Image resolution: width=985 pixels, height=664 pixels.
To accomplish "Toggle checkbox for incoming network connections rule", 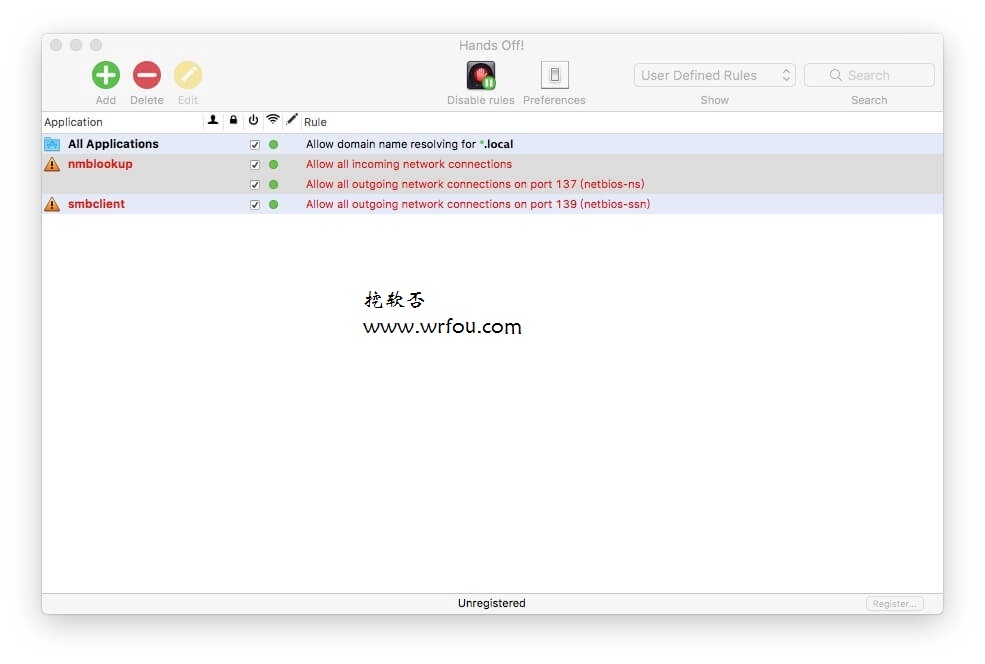I will pos(254,165).
